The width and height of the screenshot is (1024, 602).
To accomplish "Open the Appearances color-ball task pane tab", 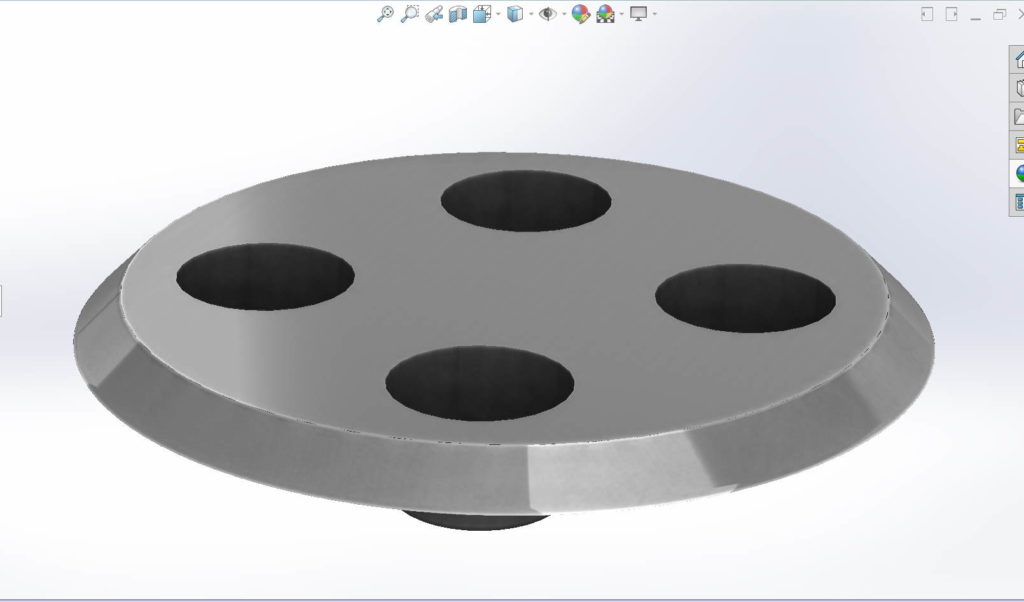I will (1017, 174).
